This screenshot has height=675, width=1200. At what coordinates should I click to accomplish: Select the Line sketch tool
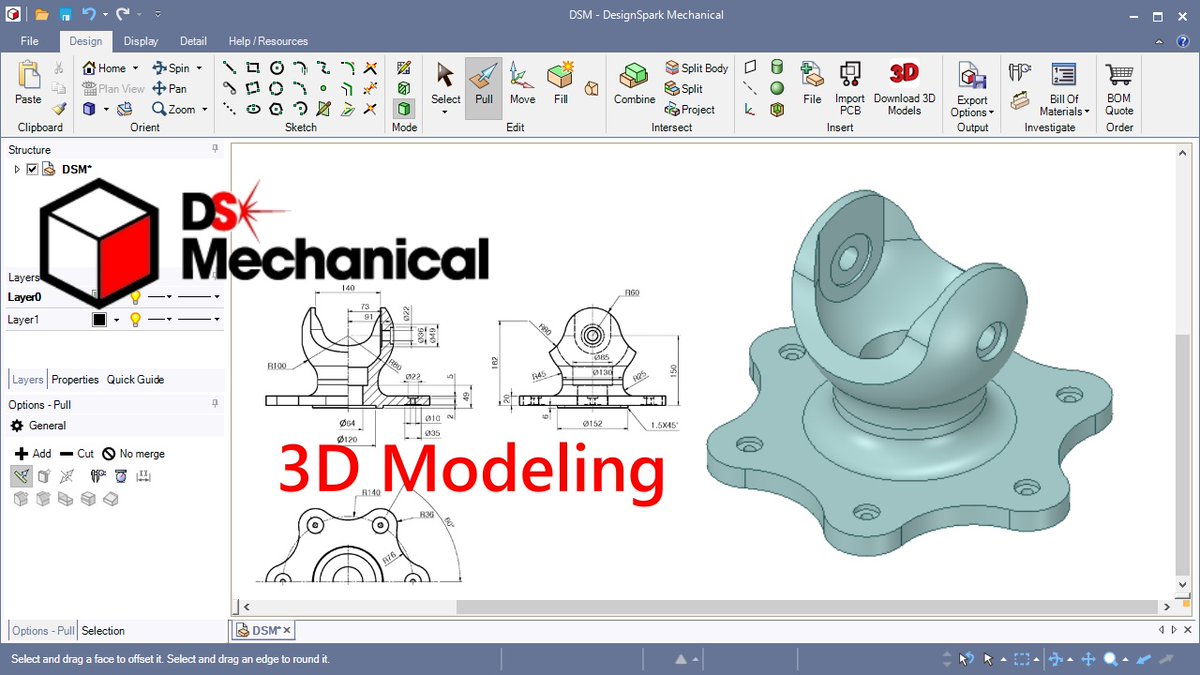(229, 67)
